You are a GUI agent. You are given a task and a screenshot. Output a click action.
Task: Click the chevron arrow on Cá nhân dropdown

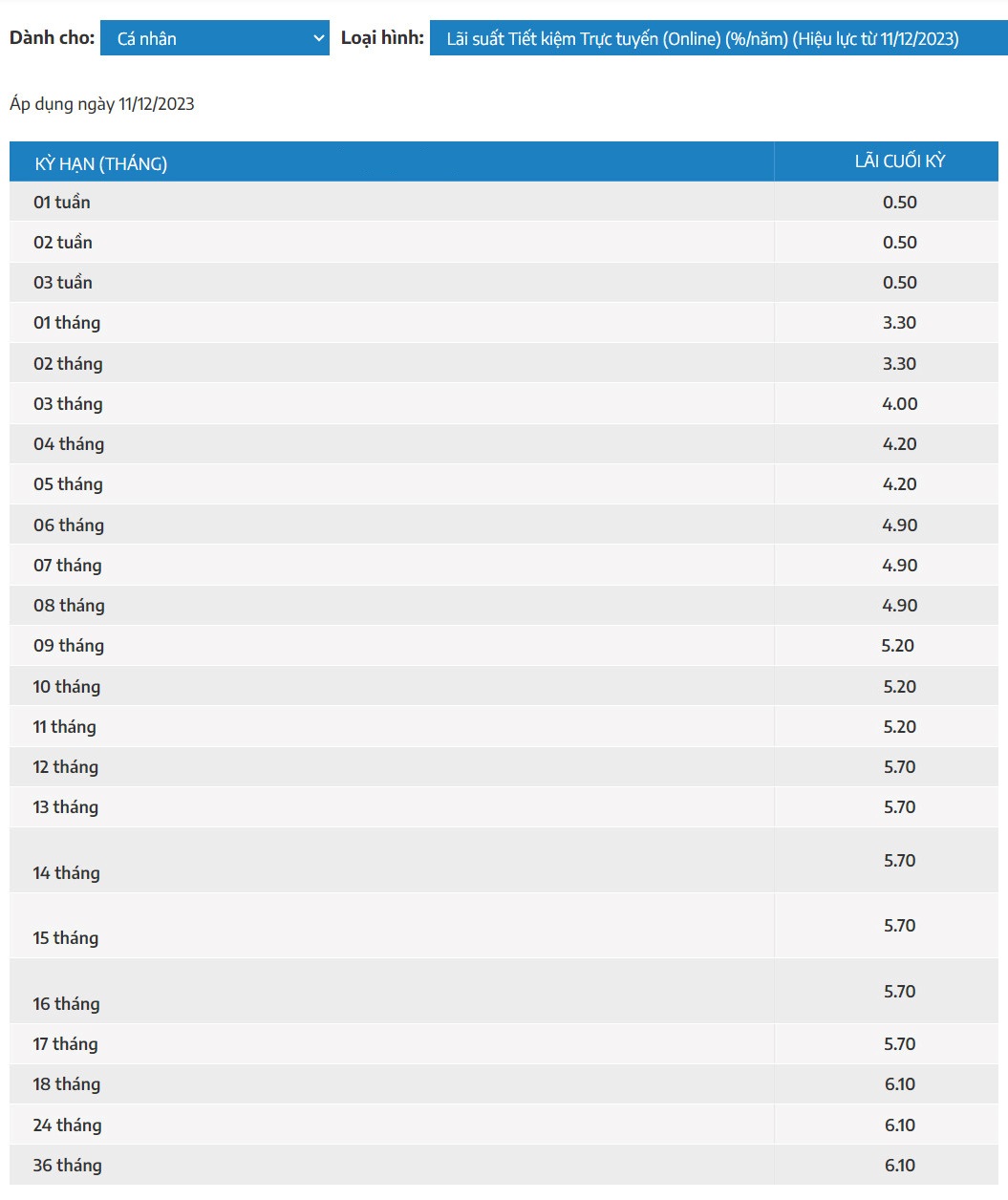[x=319, y=39]
